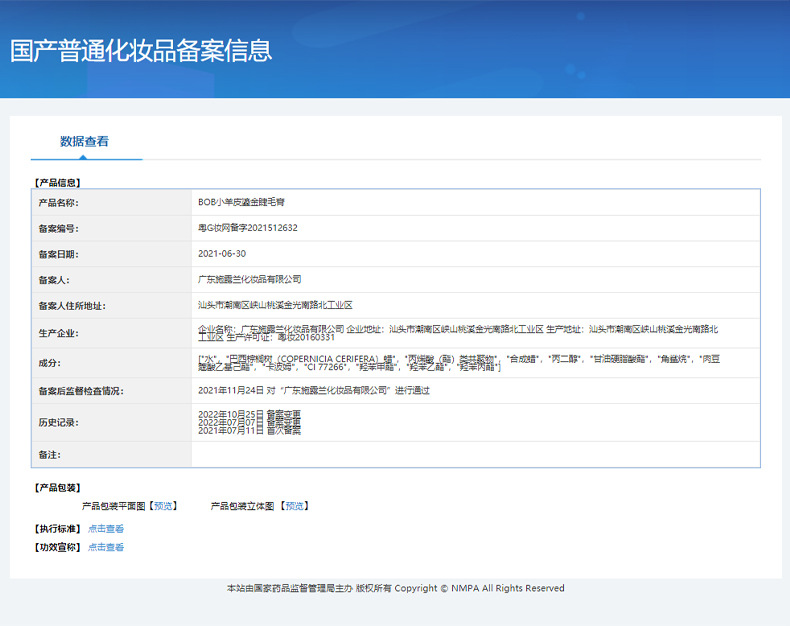Click the 2021年07月11日 history record entry

[x=249, y=430]
